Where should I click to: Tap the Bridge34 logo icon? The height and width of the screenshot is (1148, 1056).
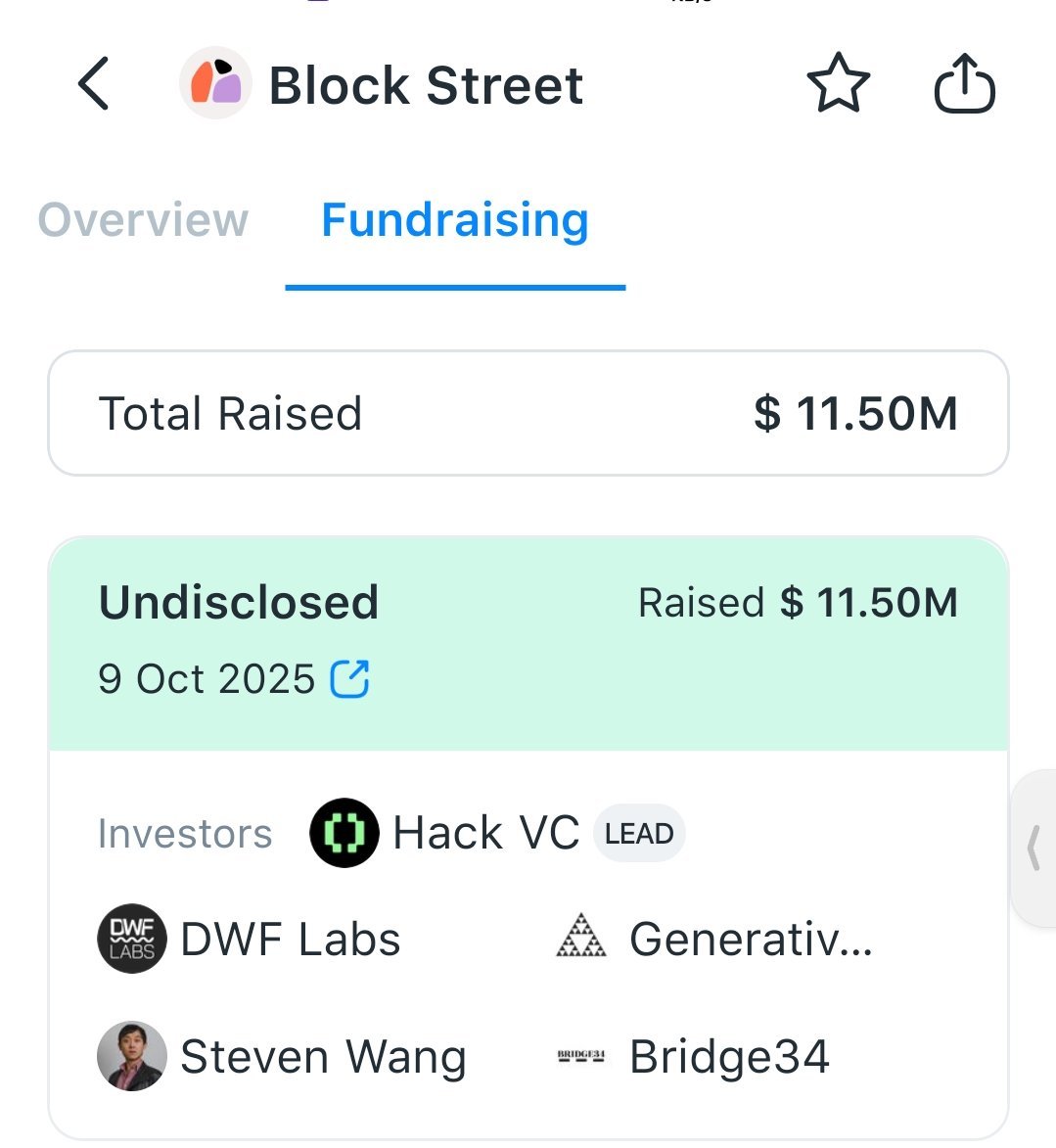coord(581,1056)
